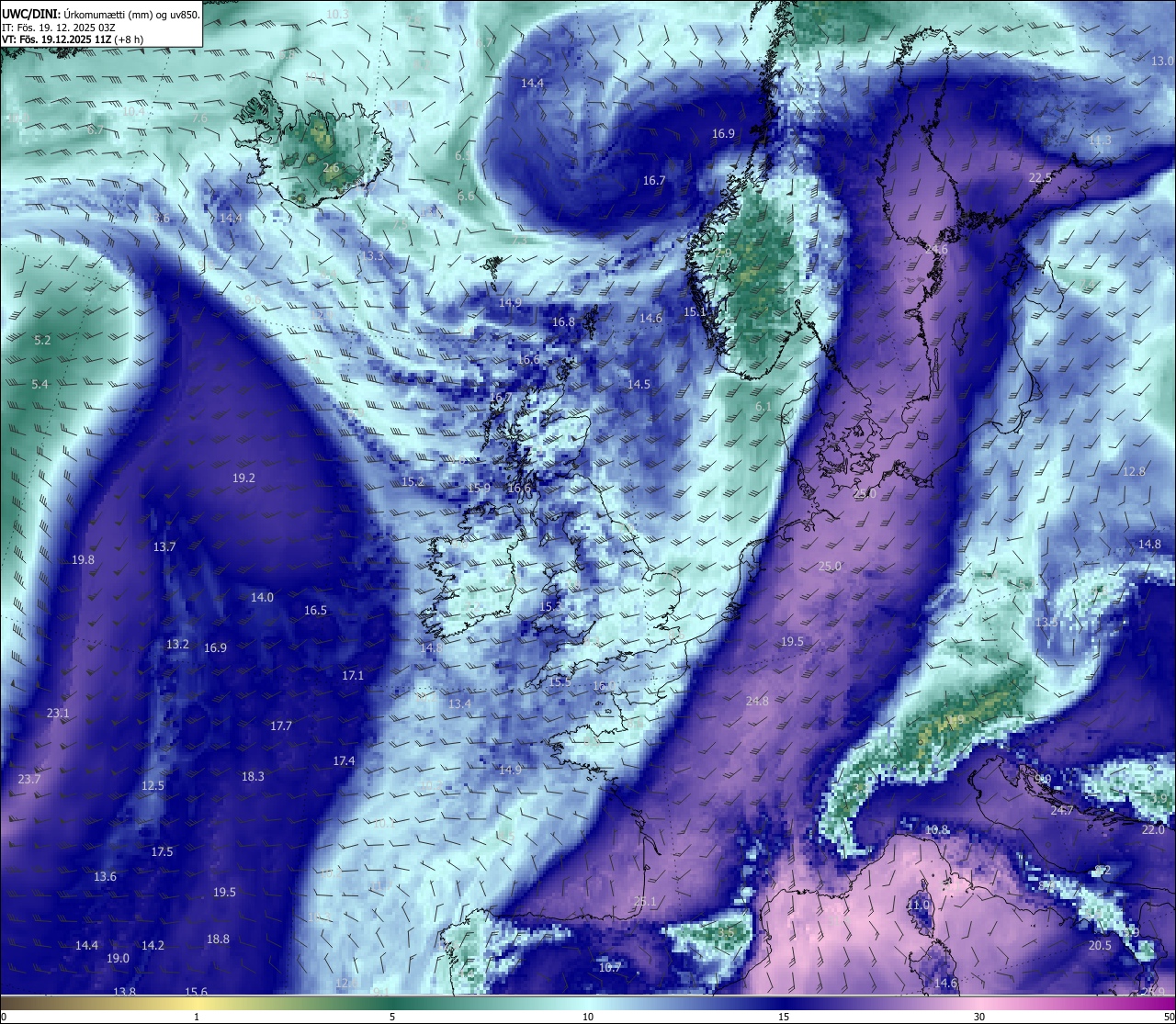The width and height of the screenshot is (1176, 1024).
Task: Click the 'VT: Fös. 19.12.2025 11Z (+8 h)' line
Action: 73,39
